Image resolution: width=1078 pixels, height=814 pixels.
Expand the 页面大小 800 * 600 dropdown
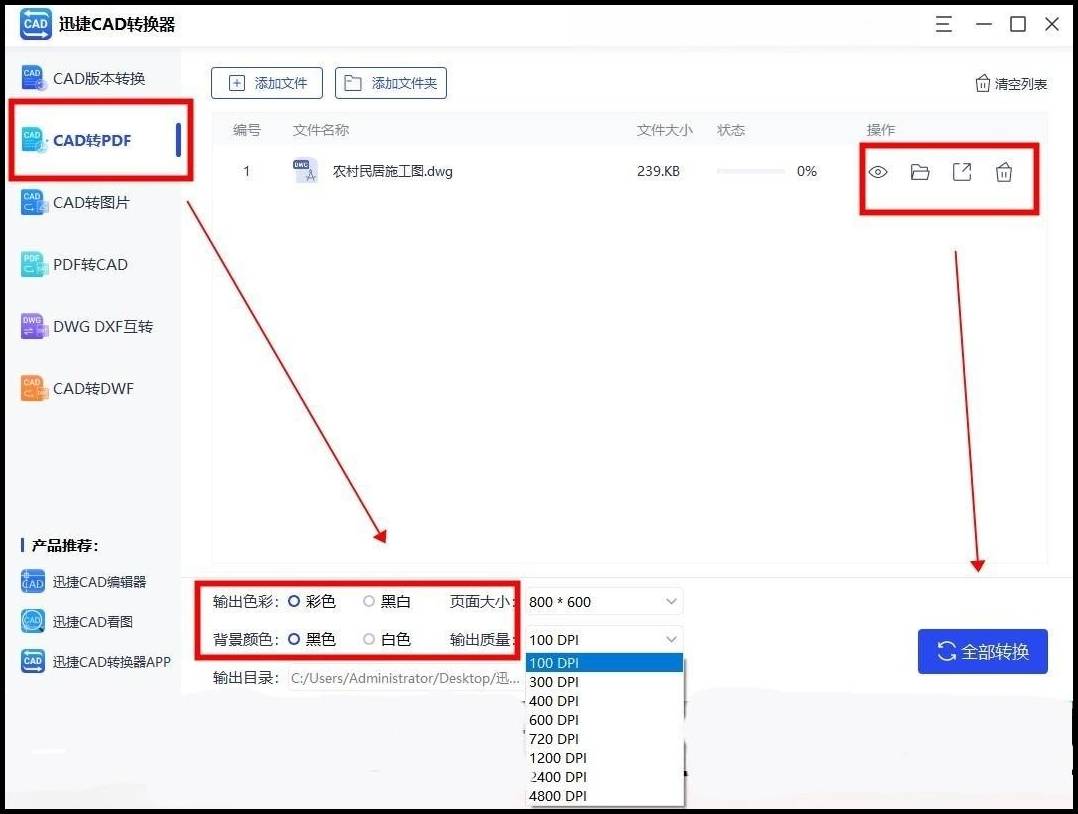click(604, 601)
